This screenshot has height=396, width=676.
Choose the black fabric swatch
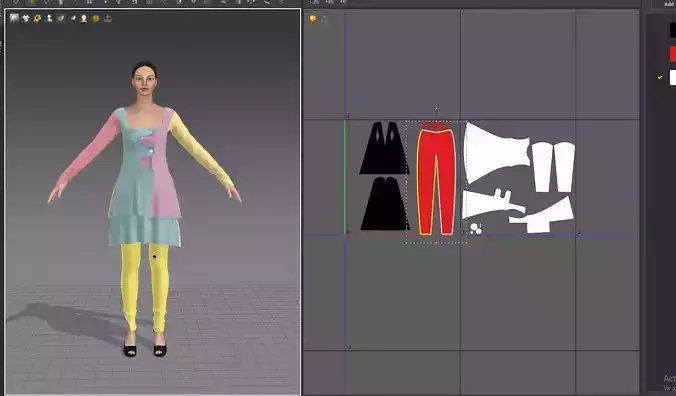pos(673,30)
